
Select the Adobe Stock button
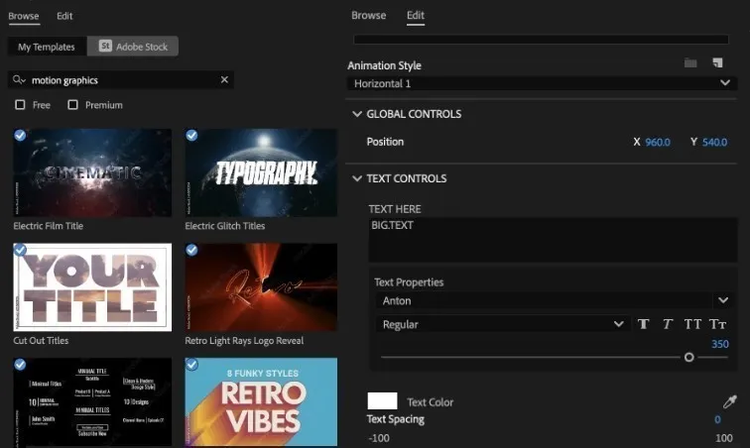click(x=133, y=46)
